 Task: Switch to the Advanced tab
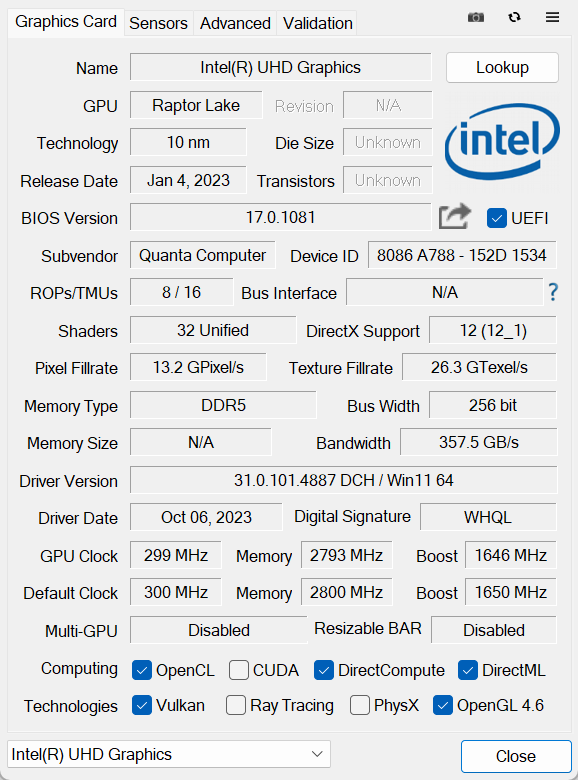coord(235,23)
